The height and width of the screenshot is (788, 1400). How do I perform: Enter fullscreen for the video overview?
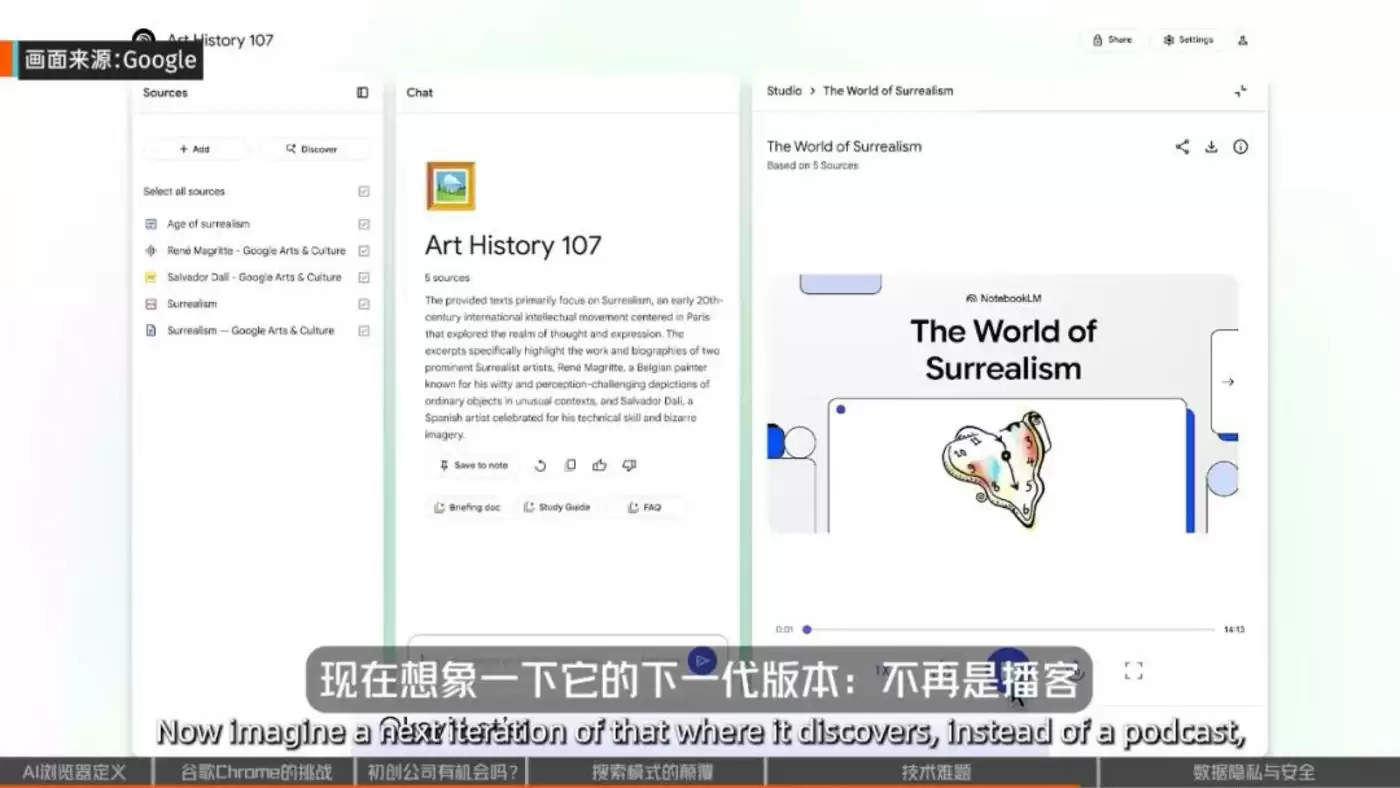pyautogui.click(x=1133, y=670)
